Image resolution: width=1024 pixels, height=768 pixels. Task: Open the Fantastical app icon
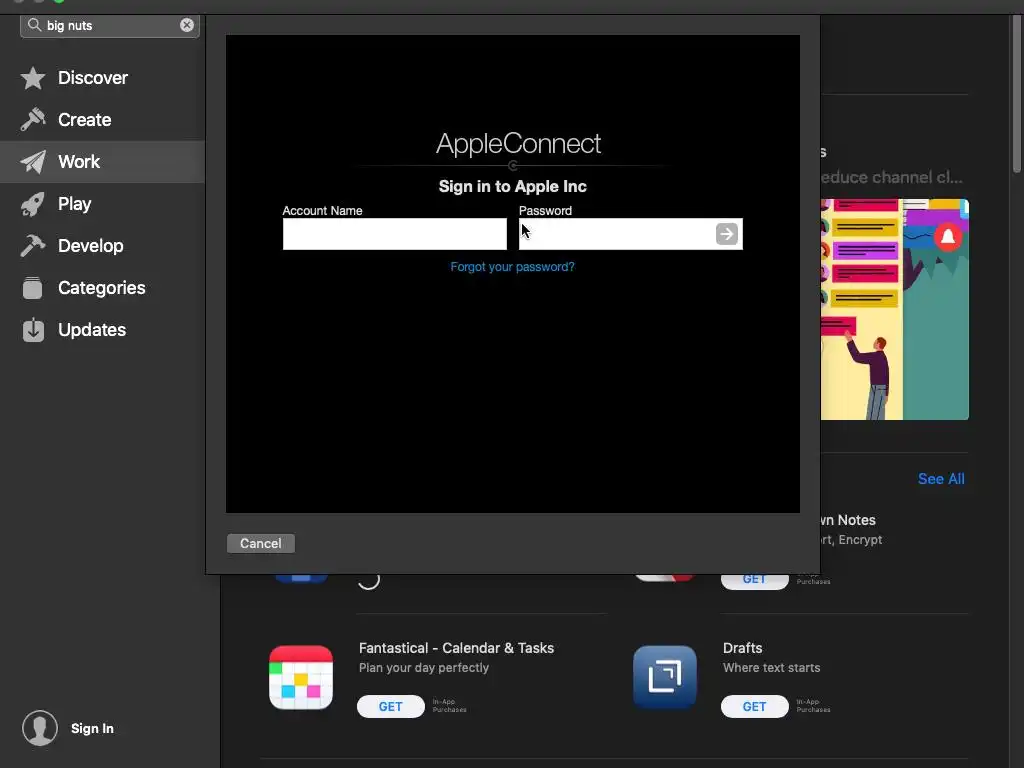pos(301,677)
